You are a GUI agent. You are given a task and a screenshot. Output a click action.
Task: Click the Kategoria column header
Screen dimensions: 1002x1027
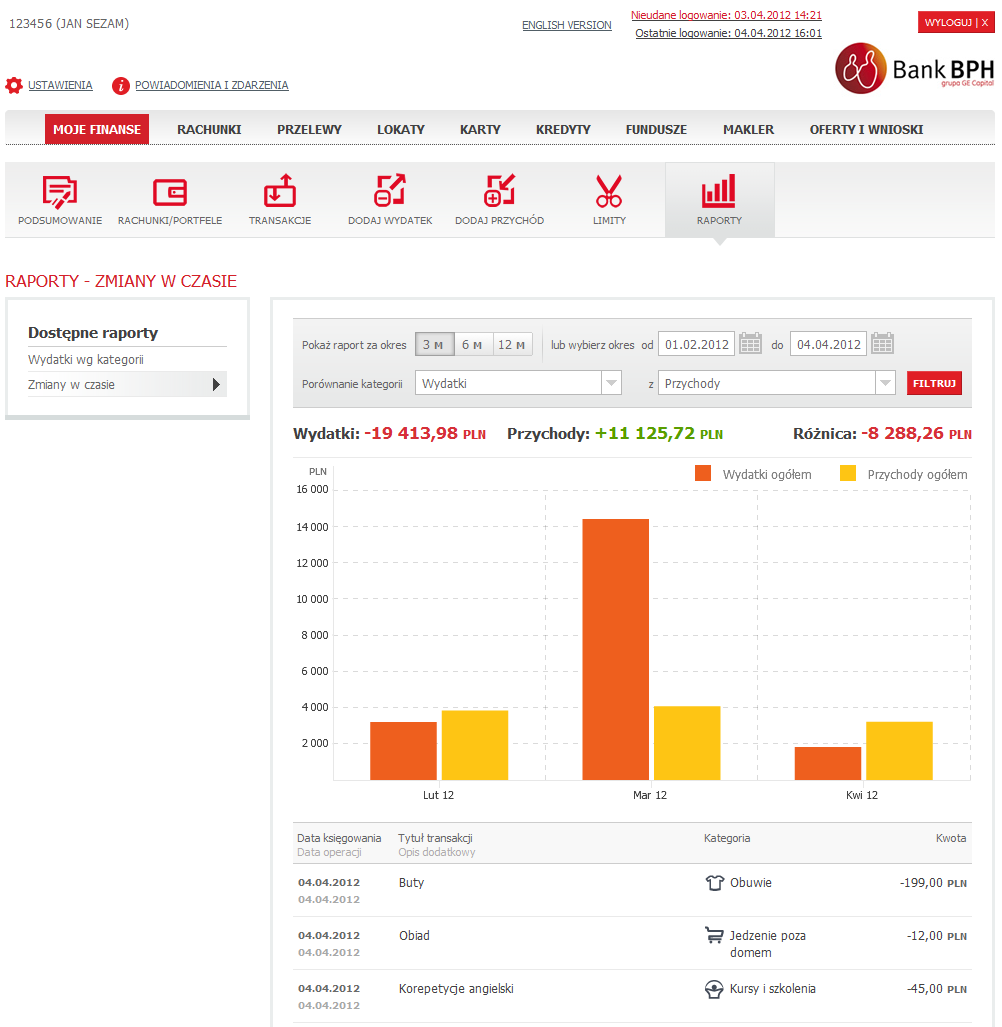pos(727,838)
